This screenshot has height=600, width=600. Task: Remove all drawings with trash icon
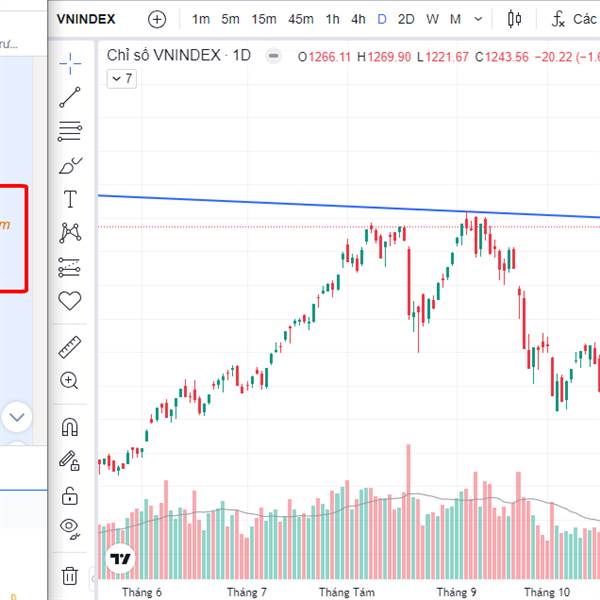coord(70,575)
